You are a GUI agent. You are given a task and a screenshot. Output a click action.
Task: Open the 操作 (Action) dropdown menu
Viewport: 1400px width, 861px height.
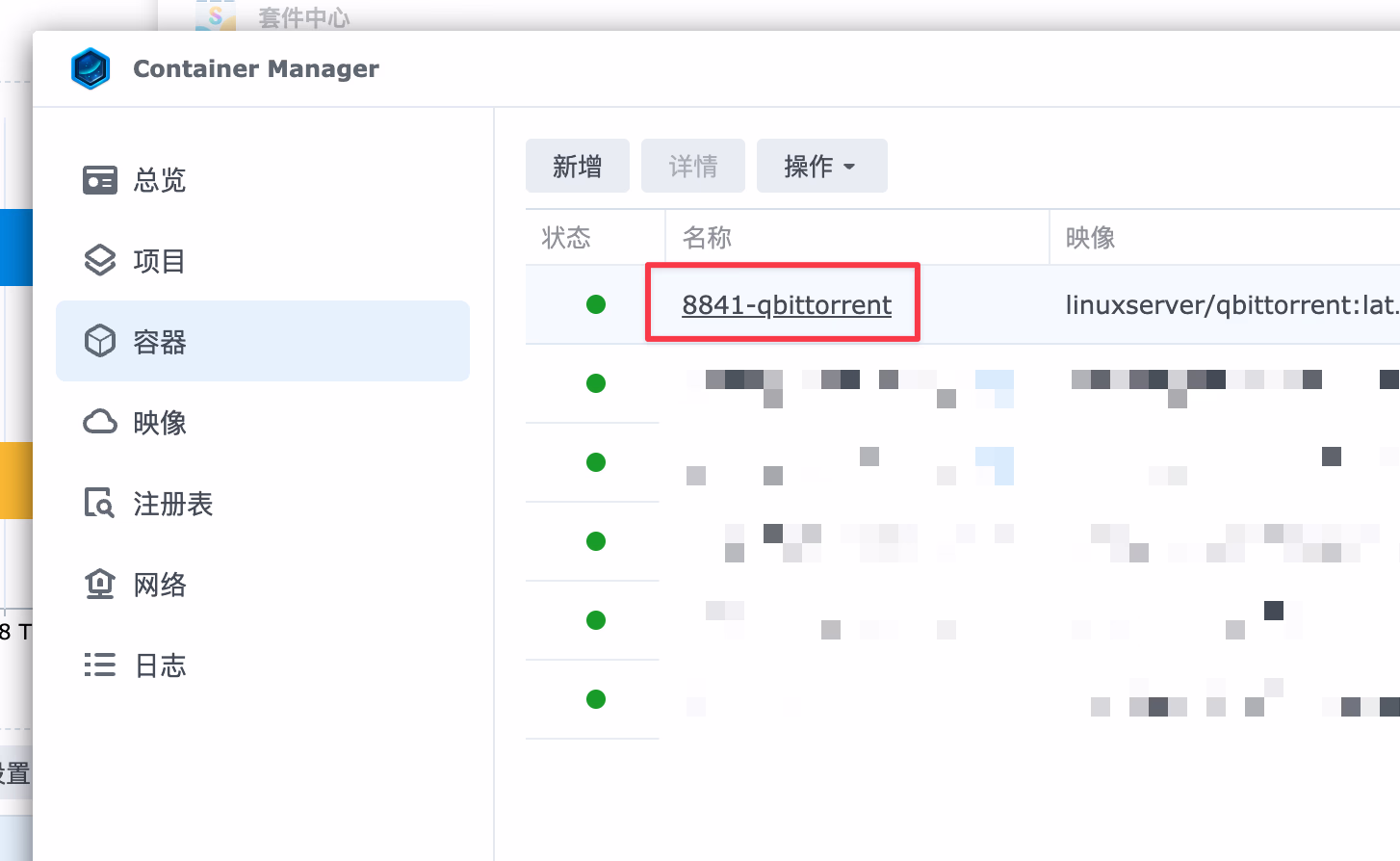pos(821,167)
